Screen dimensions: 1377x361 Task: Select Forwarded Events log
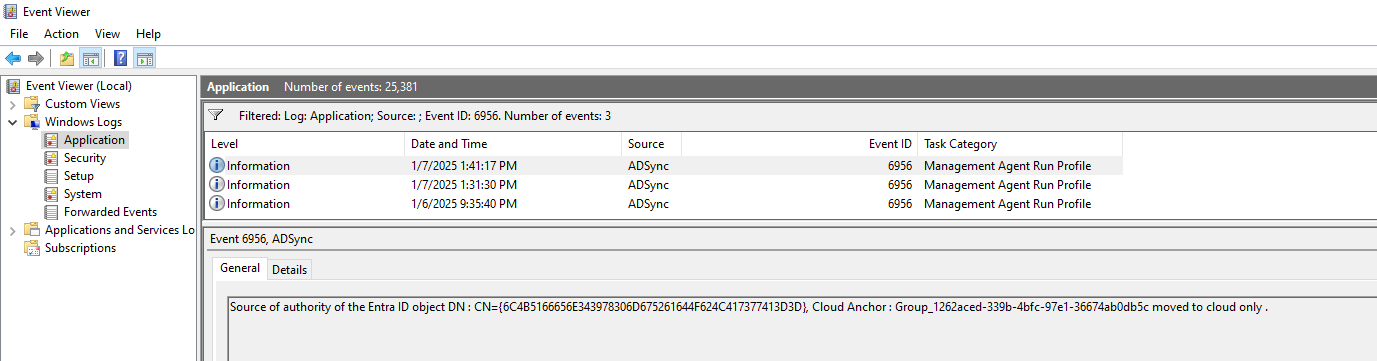pos(110,212)
